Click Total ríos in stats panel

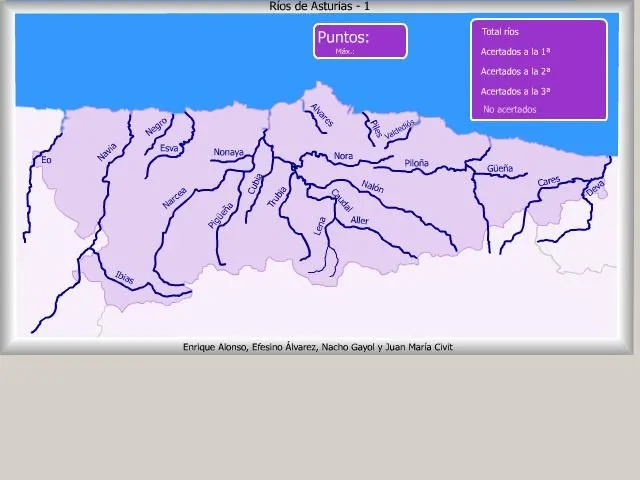pos(500,32)
